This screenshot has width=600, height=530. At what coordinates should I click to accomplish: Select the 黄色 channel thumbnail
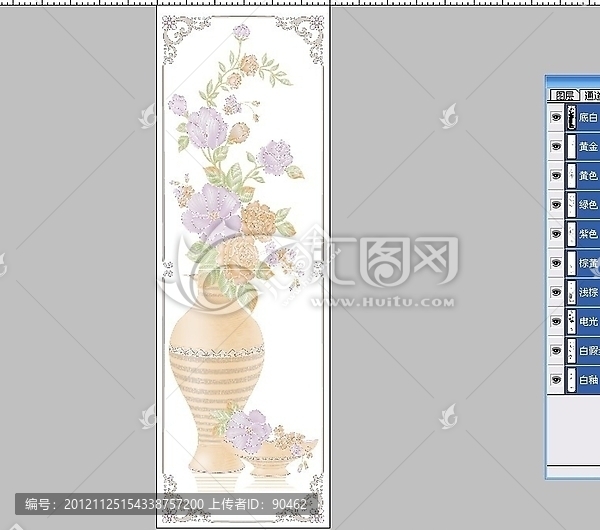(x=571, y=175)
